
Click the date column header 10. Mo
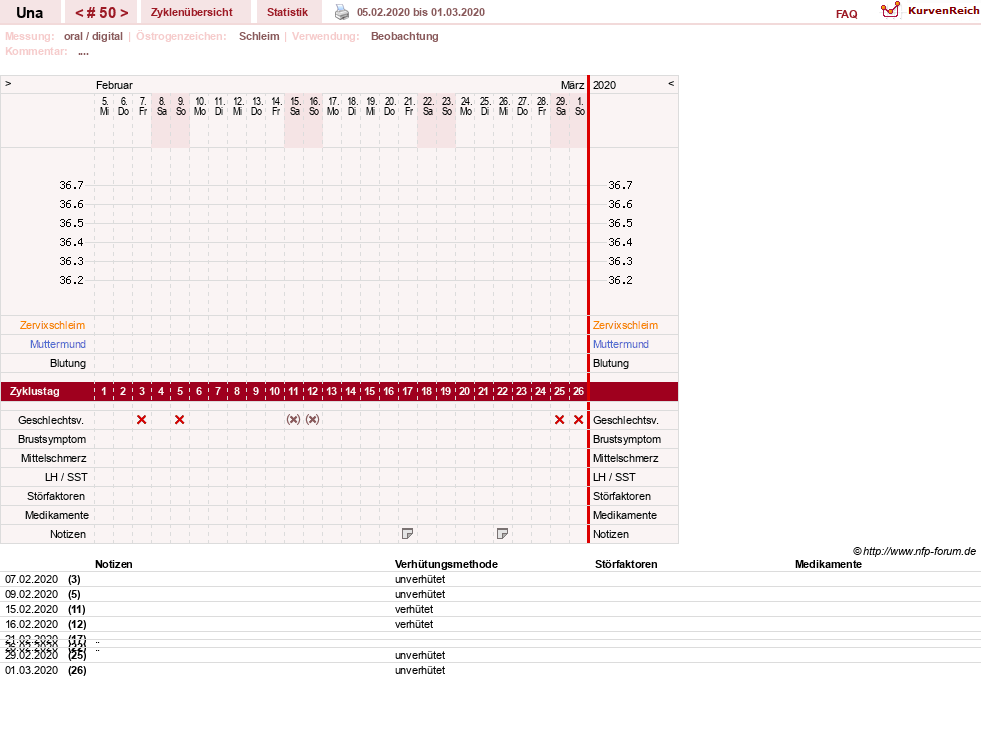(x=200, y=106)
